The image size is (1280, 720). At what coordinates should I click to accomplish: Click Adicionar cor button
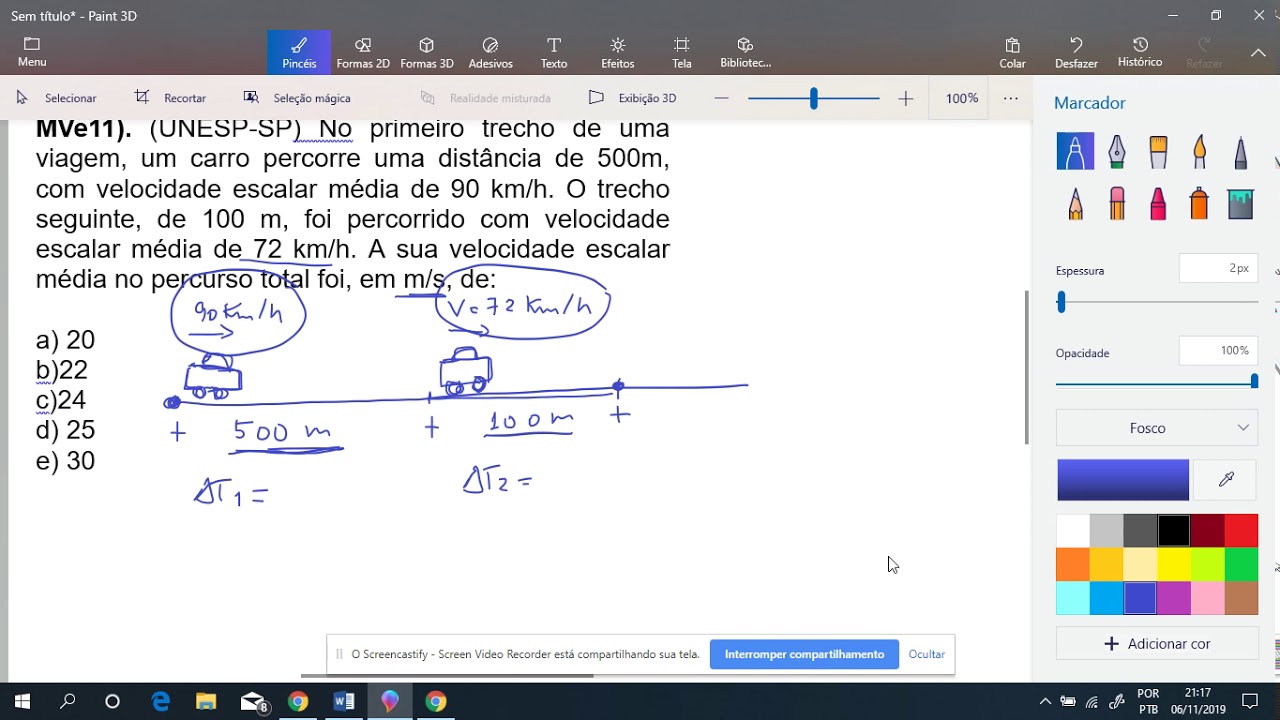(x=1157, y=644)
